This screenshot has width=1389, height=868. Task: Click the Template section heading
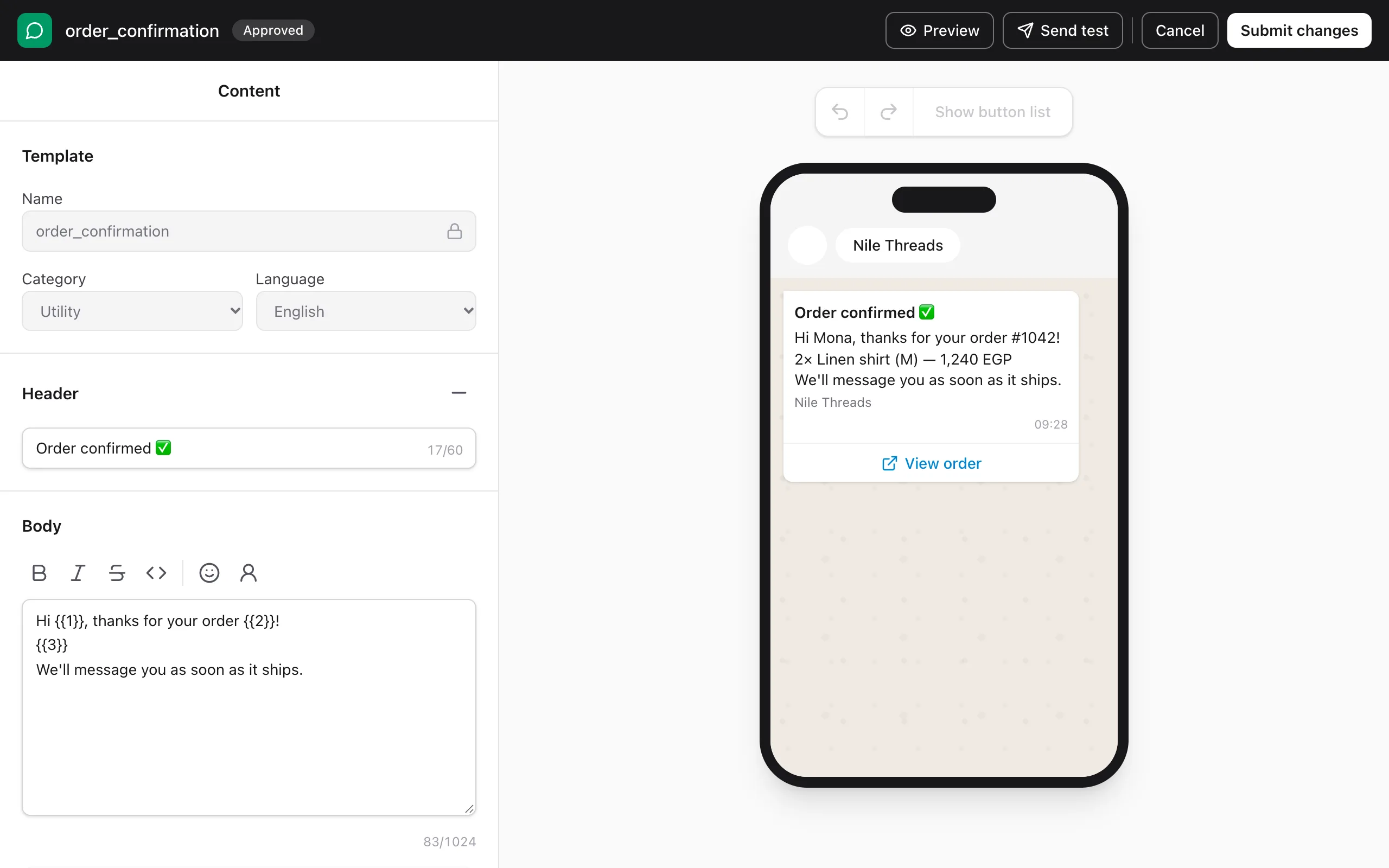58,156
